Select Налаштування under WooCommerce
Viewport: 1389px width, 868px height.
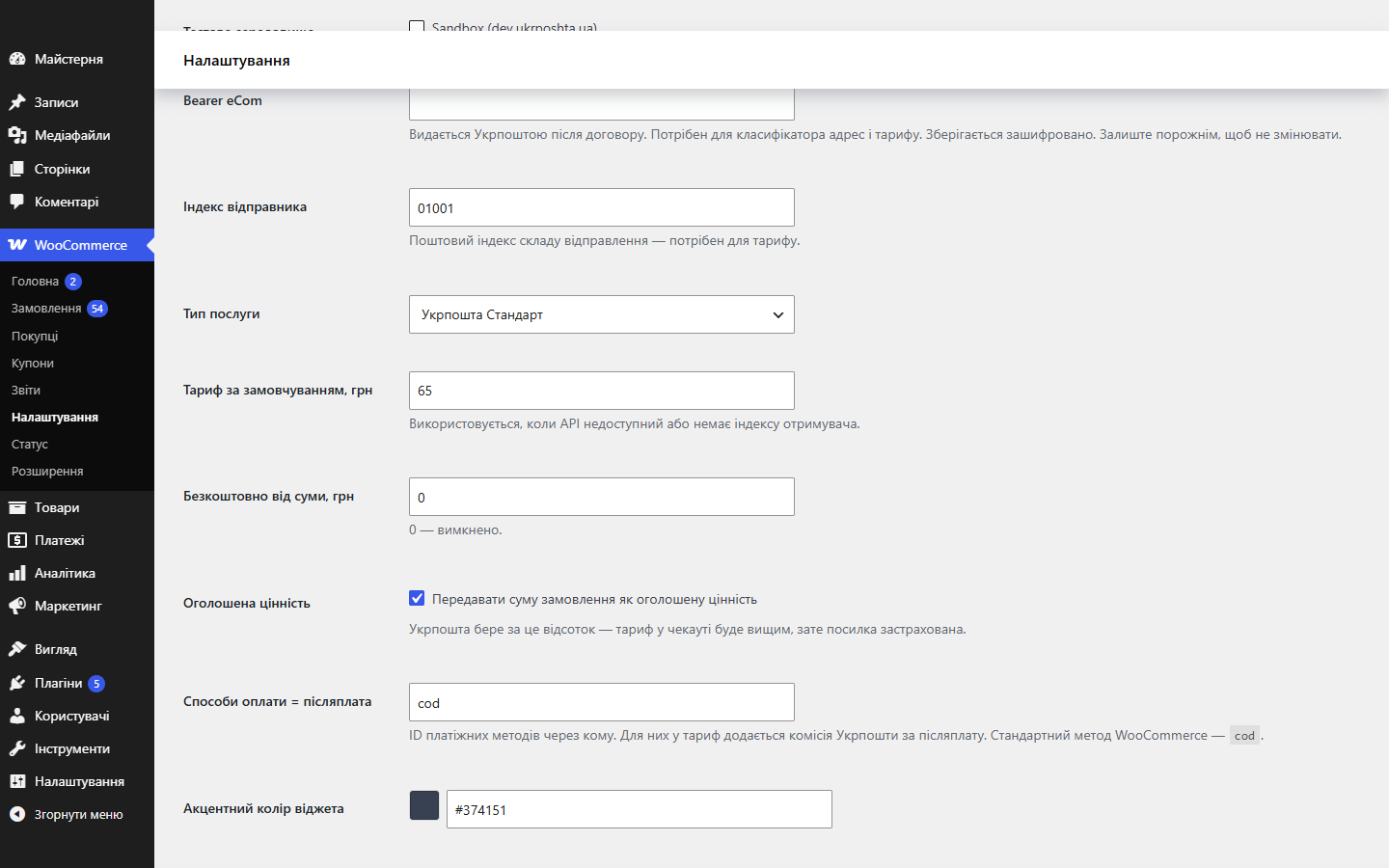click(x=55, y=417)
